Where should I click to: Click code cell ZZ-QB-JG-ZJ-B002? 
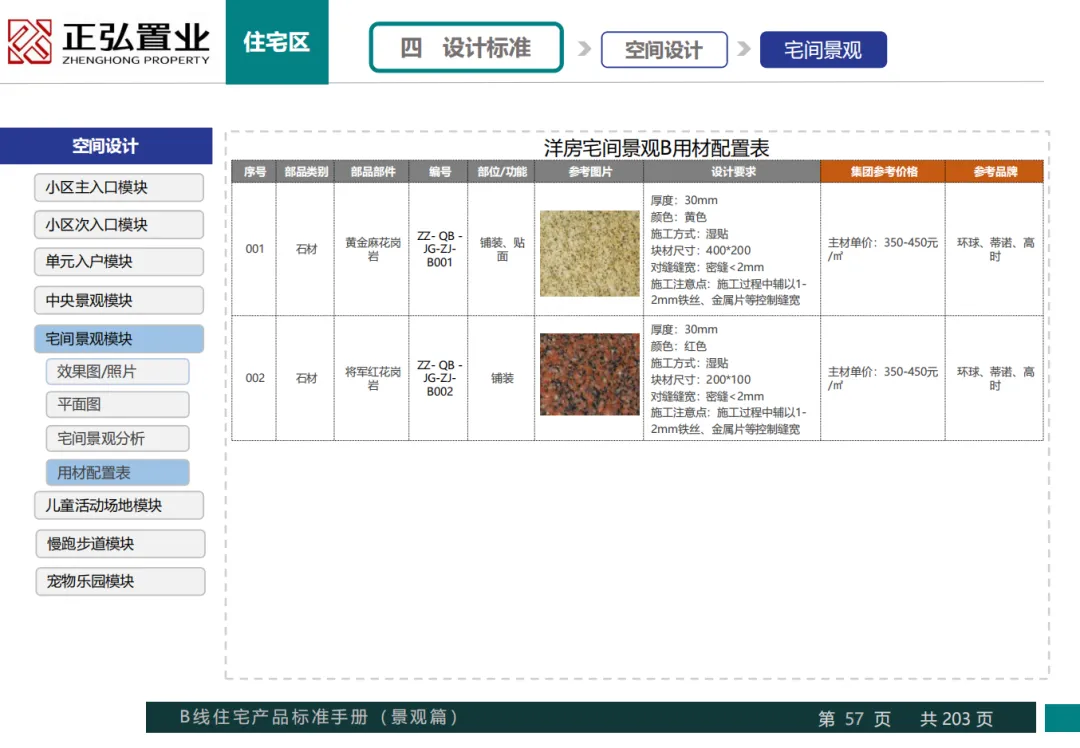coord(439,378)
